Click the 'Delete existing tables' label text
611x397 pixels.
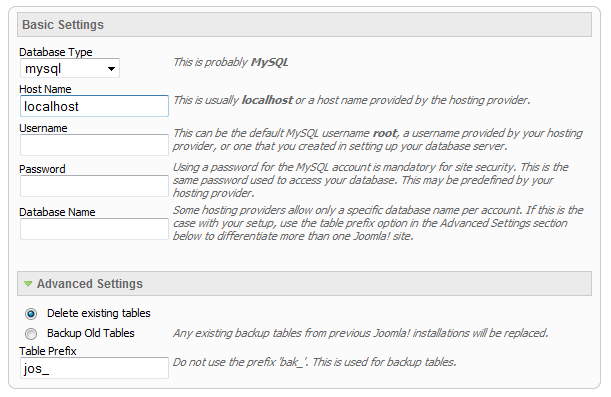[x=99, y=313]
